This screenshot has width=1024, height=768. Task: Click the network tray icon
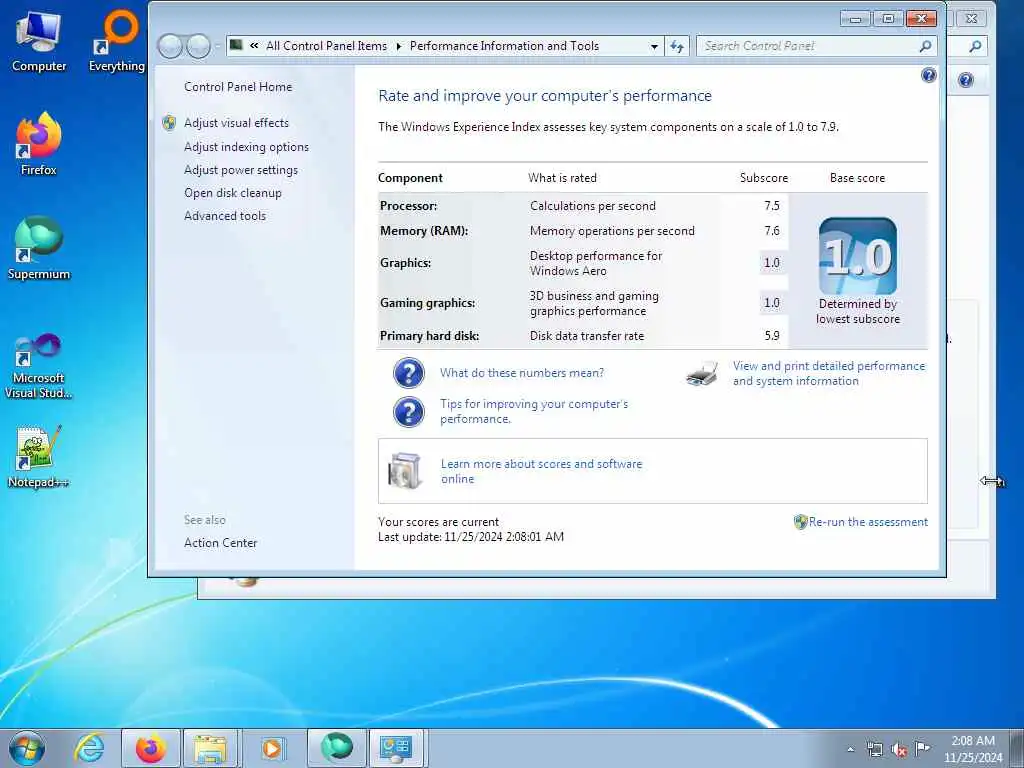coord(874,749)
